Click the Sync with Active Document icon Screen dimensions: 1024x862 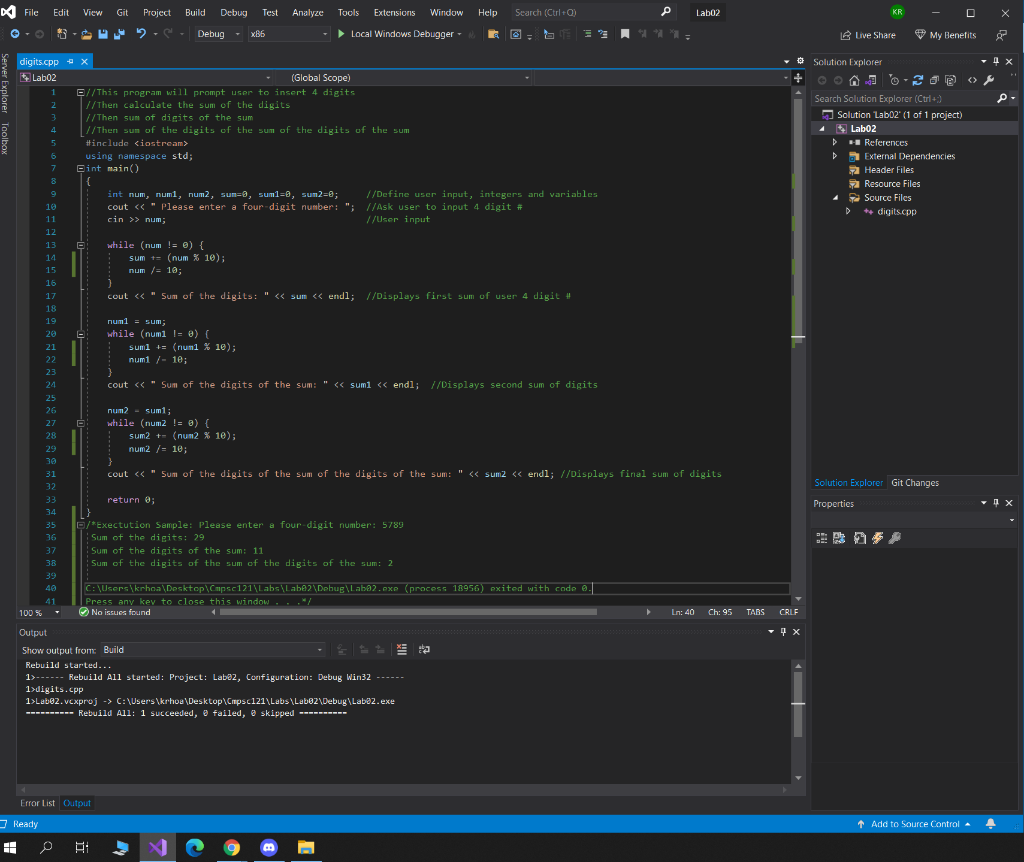click(871, 80)
